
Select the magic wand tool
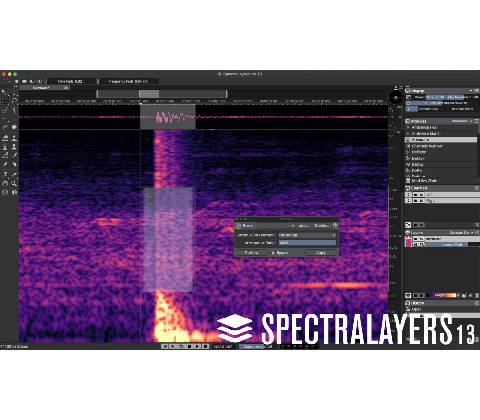[14, 109]
